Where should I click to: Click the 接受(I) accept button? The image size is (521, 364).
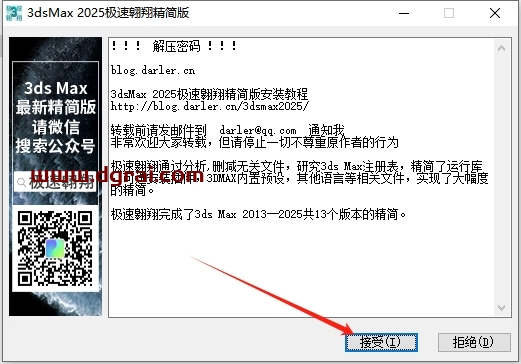pos(381,342)
